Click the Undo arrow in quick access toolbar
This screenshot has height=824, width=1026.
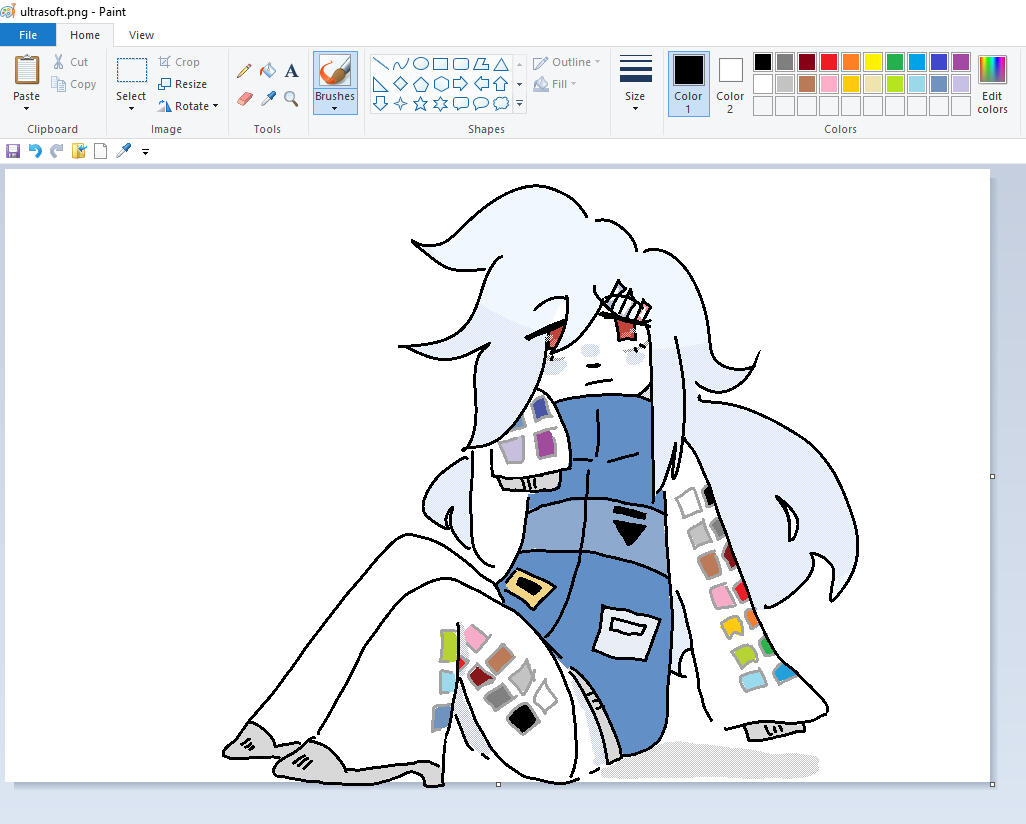point(35,151)
